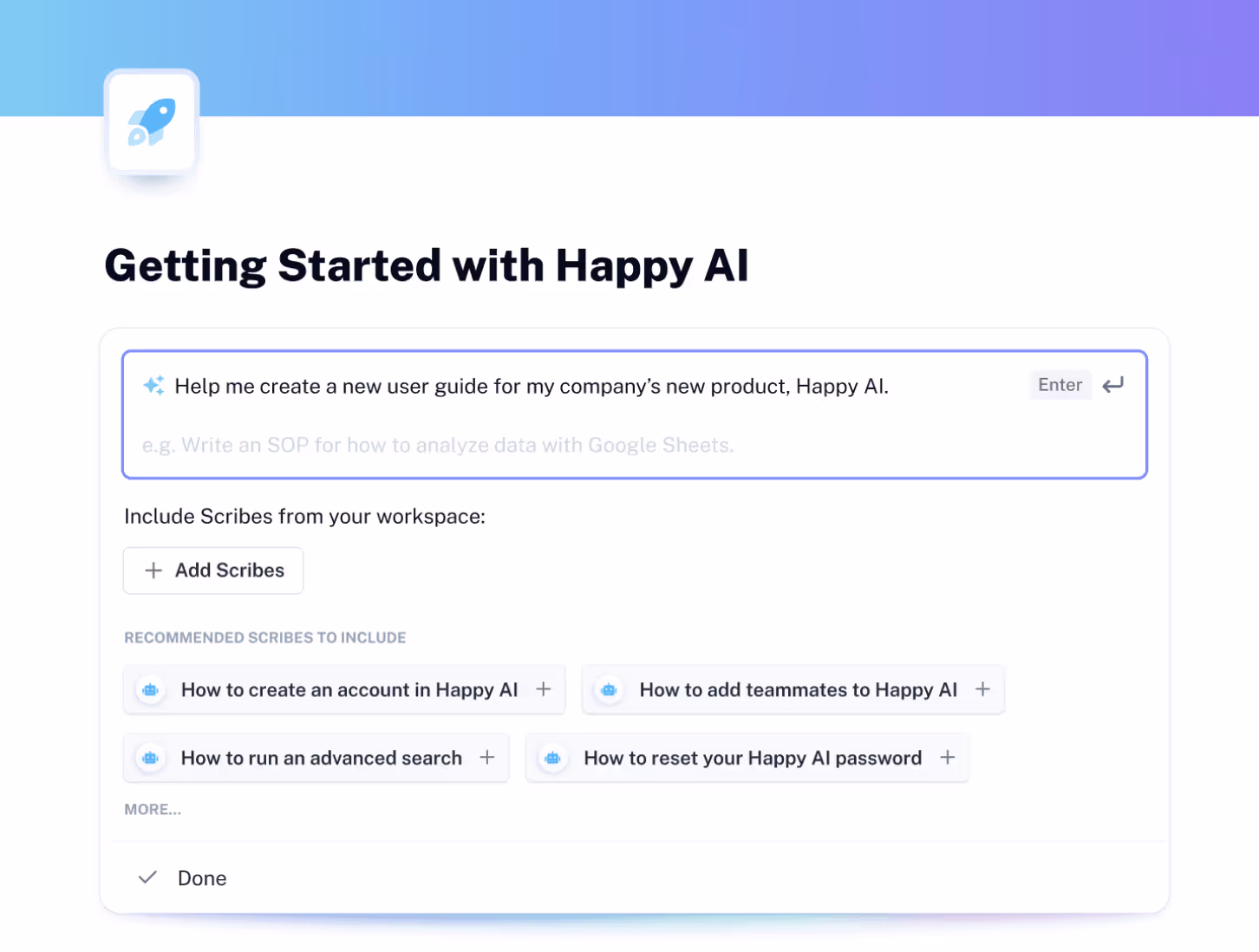
Task: Click the rocket page icon
Action: [x=152, y=122]
